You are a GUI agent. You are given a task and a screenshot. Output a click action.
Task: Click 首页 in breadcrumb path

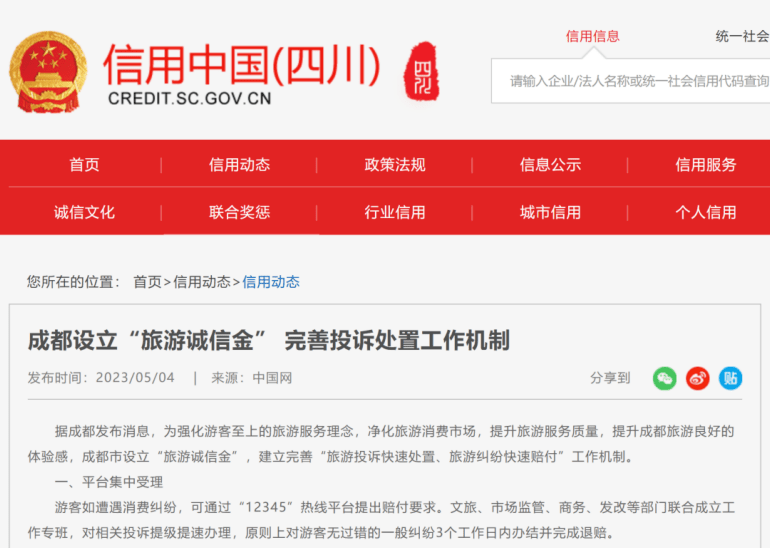point(147,282)
